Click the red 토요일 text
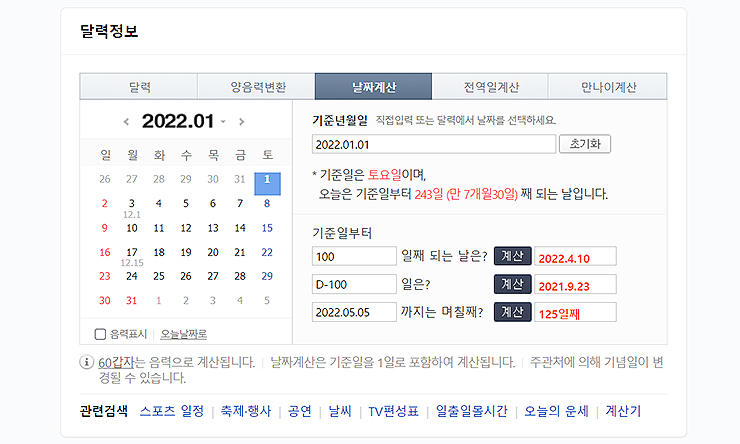This screenshot has height=444, width=740. point(384,175)
